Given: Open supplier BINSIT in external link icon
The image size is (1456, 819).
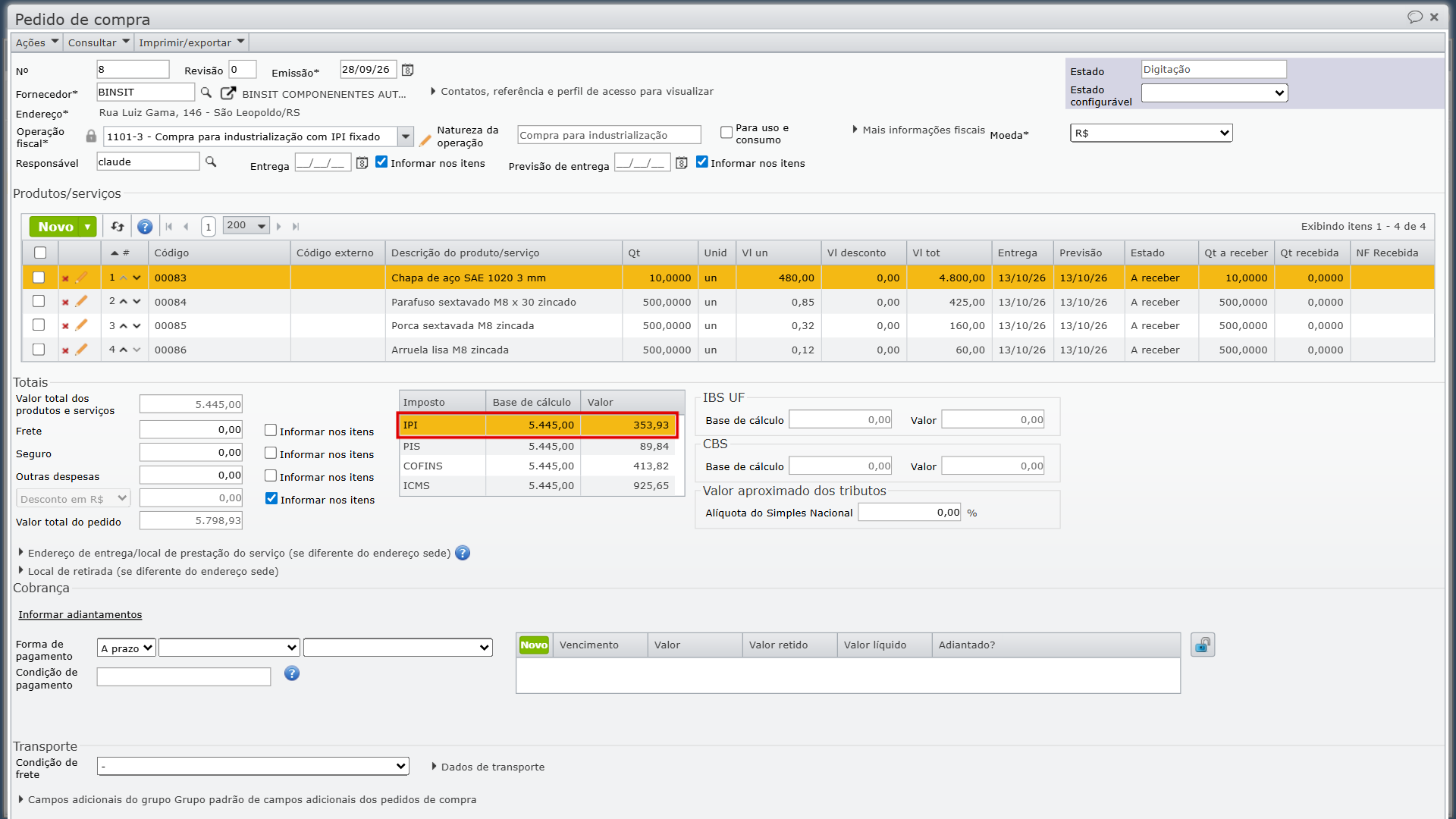Looking at the screenshot, I should coord(227,93).
